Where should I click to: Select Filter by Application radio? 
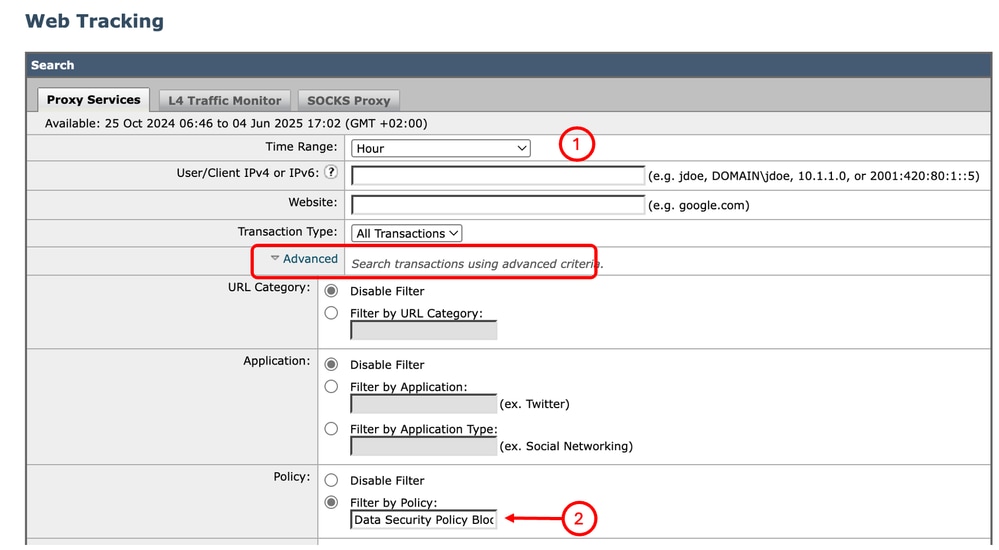pyautogui.click(x=331, y=386)
